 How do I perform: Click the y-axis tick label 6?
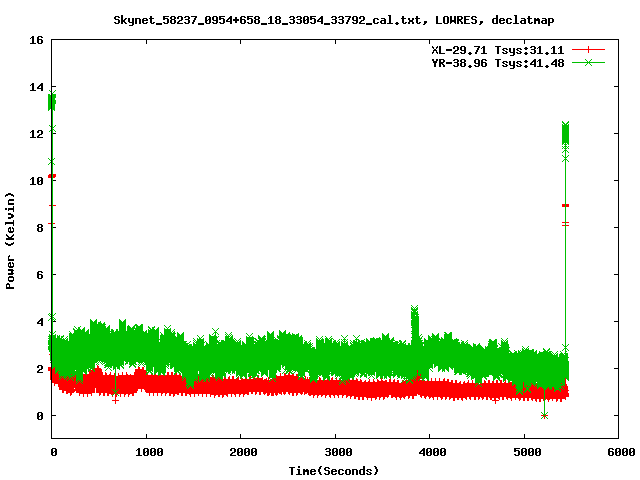coord(40,275)
